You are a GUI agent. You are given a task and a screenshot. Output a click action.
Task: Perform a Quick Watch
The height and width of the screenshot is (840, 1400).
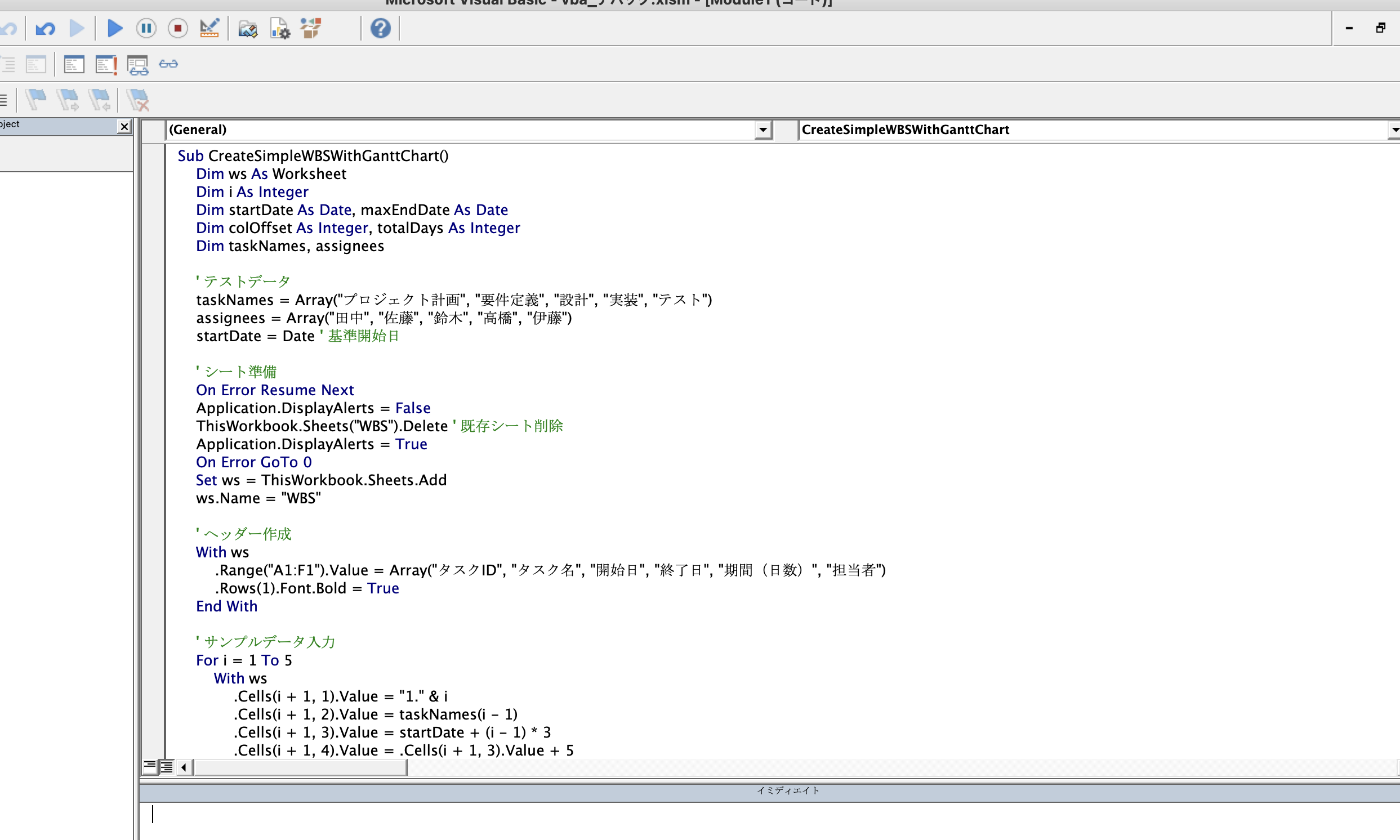point(168,64)
